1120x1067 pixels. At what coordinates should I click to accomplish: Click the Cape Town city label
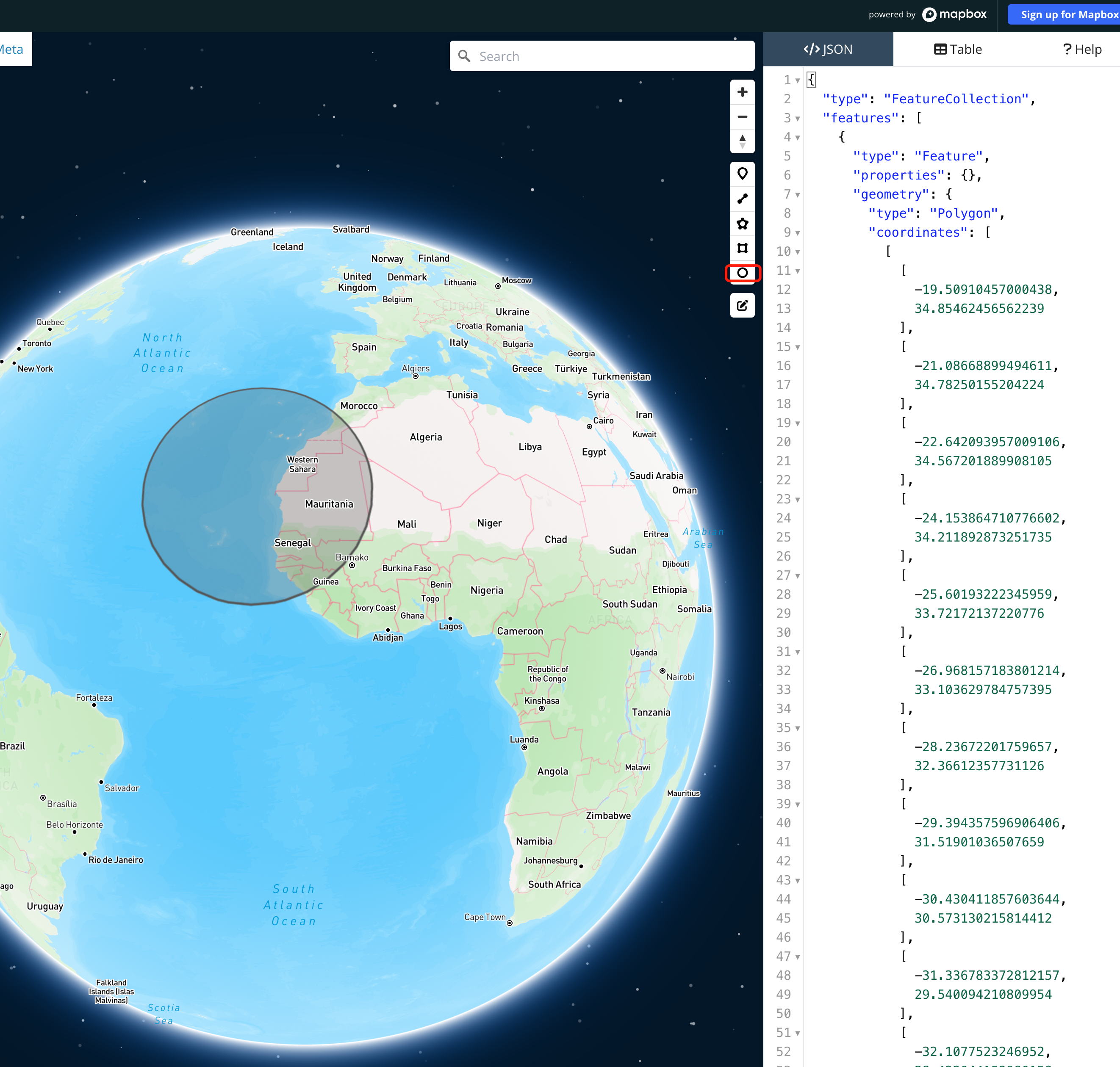click(485, 917)
